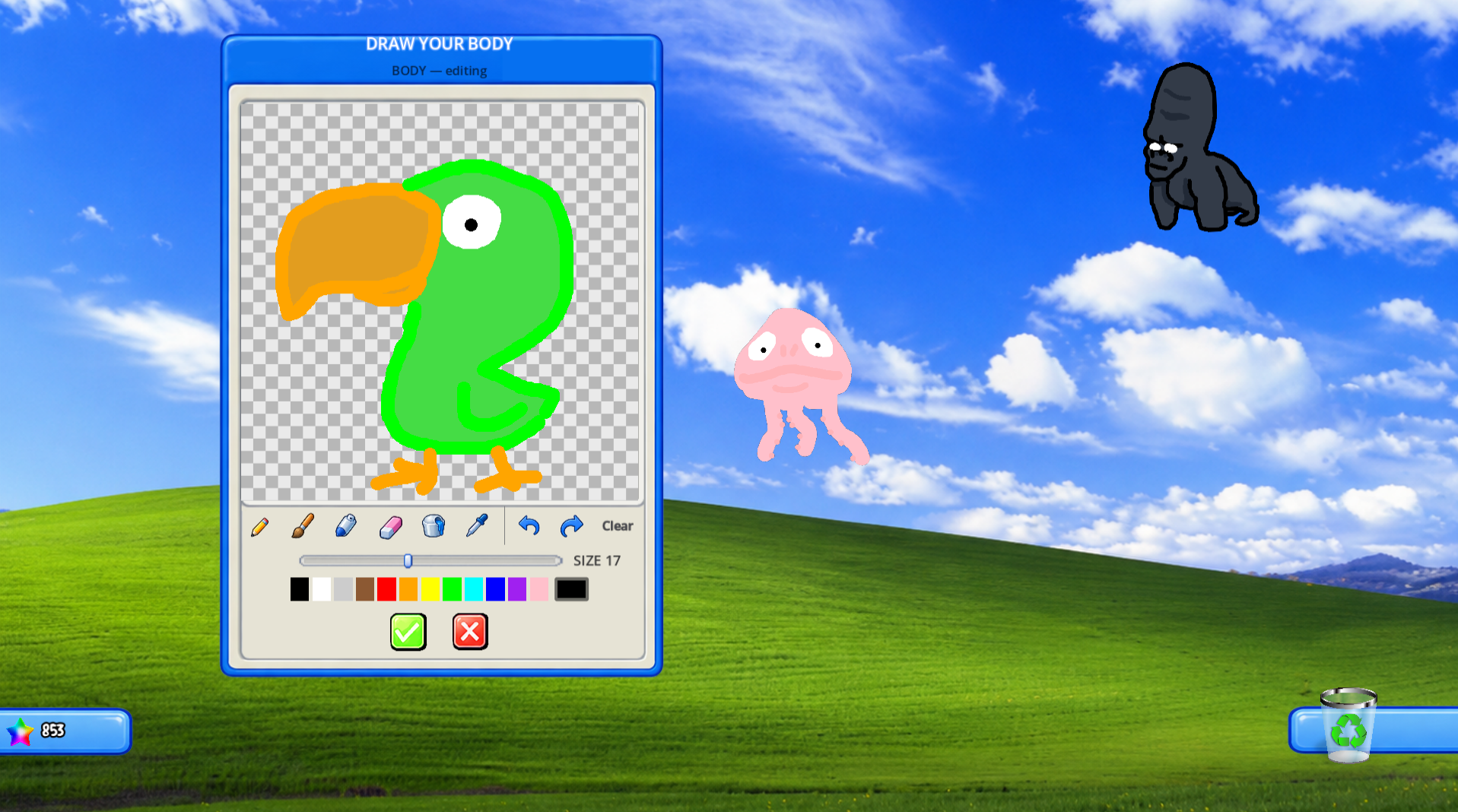The height and width of the screenshot is (812, 1458).
Task: Select the eyedropper color picker tool
Action: 477,525
